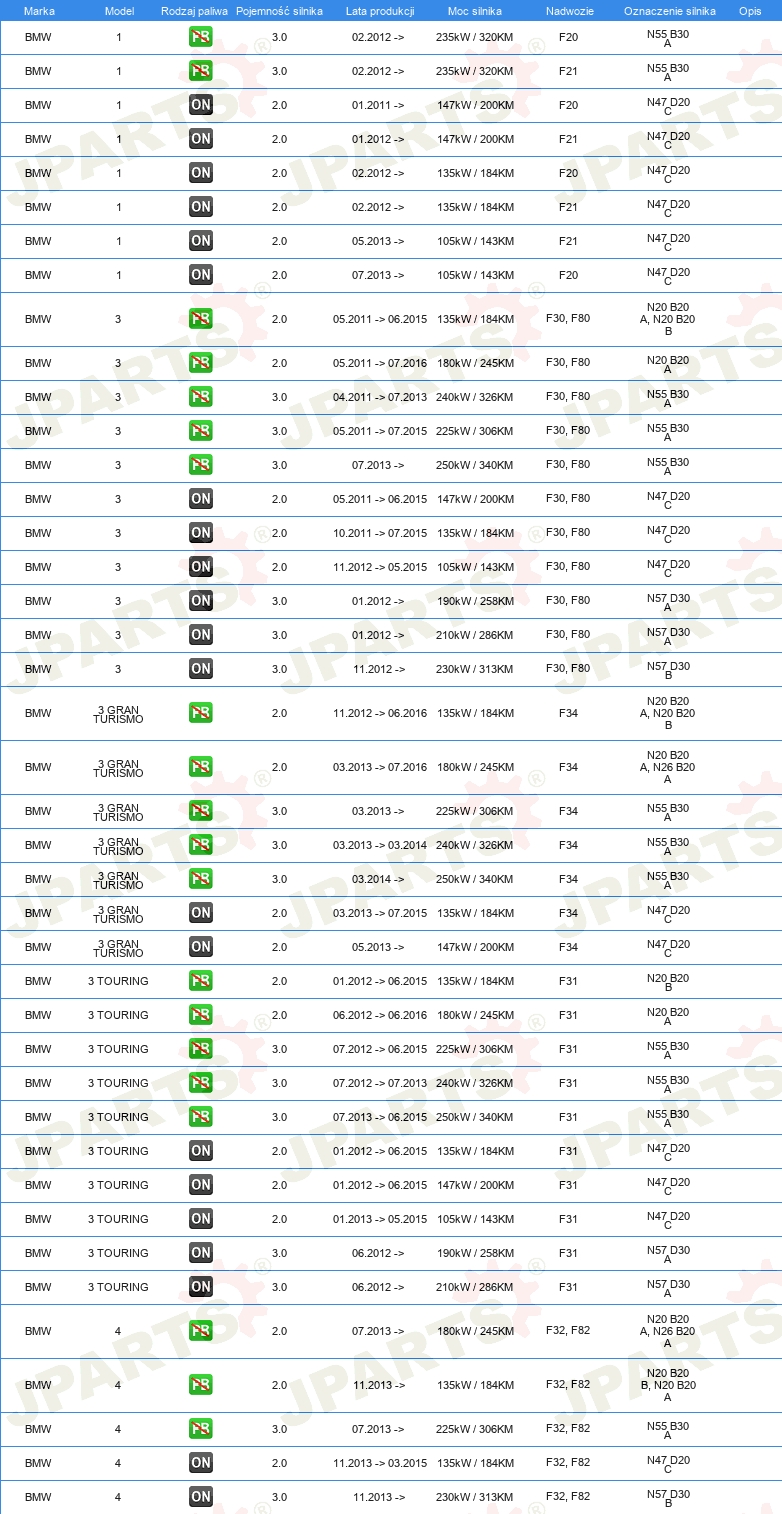782x1514 pixels.
Task: Click the Rodzaj paliwa column header
Action: (x=194, y=10)
